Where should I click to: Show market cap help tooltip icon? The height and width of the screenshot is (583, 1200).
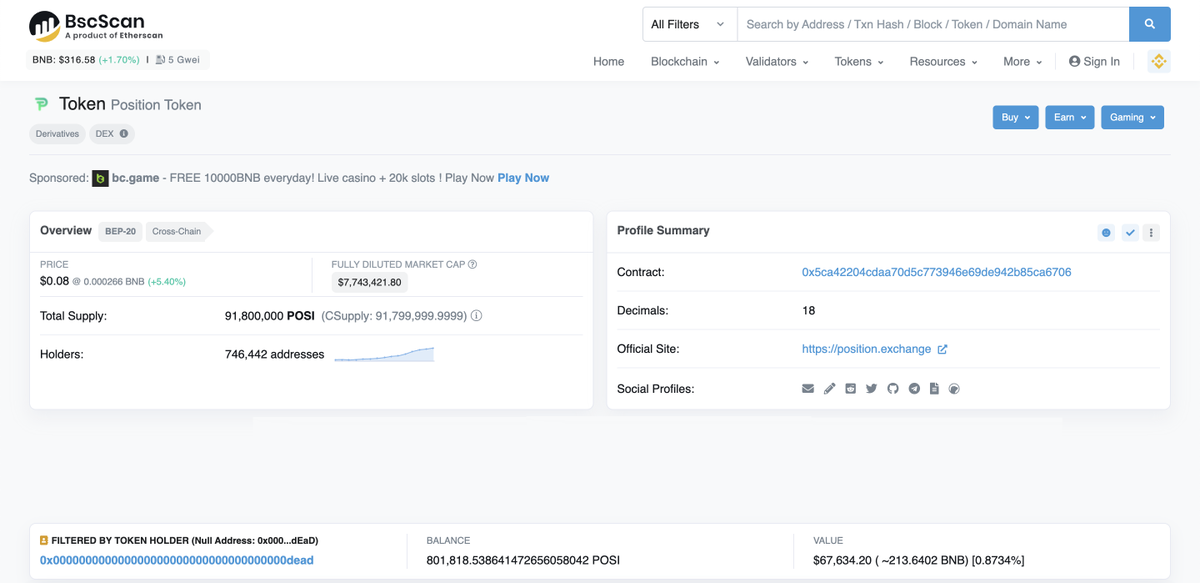(472, 265)
